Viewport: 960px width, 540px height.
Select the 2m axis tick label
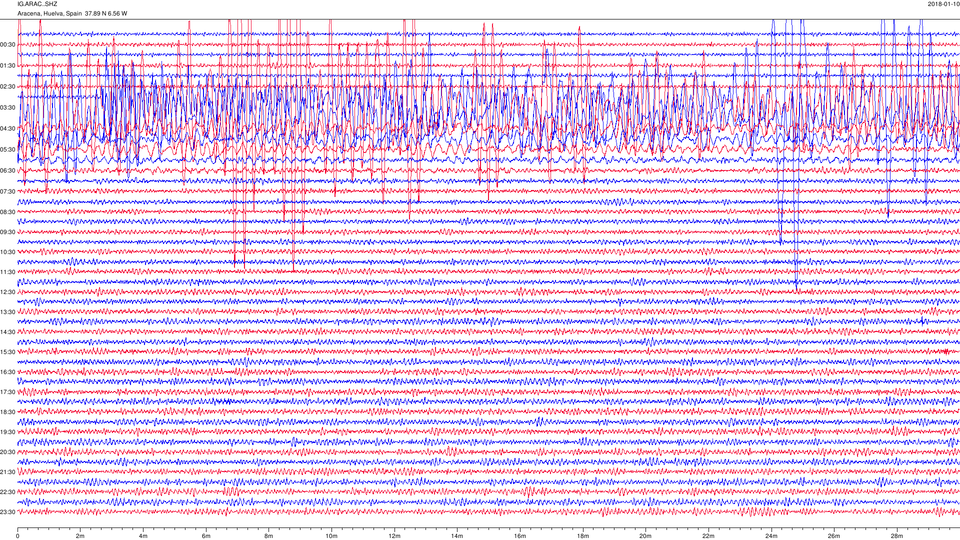pos(80,536)
